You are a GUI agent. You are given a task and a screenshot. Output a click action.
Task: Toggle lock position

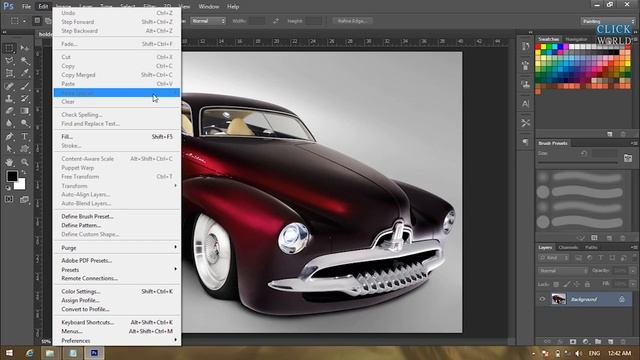[577, 284]
